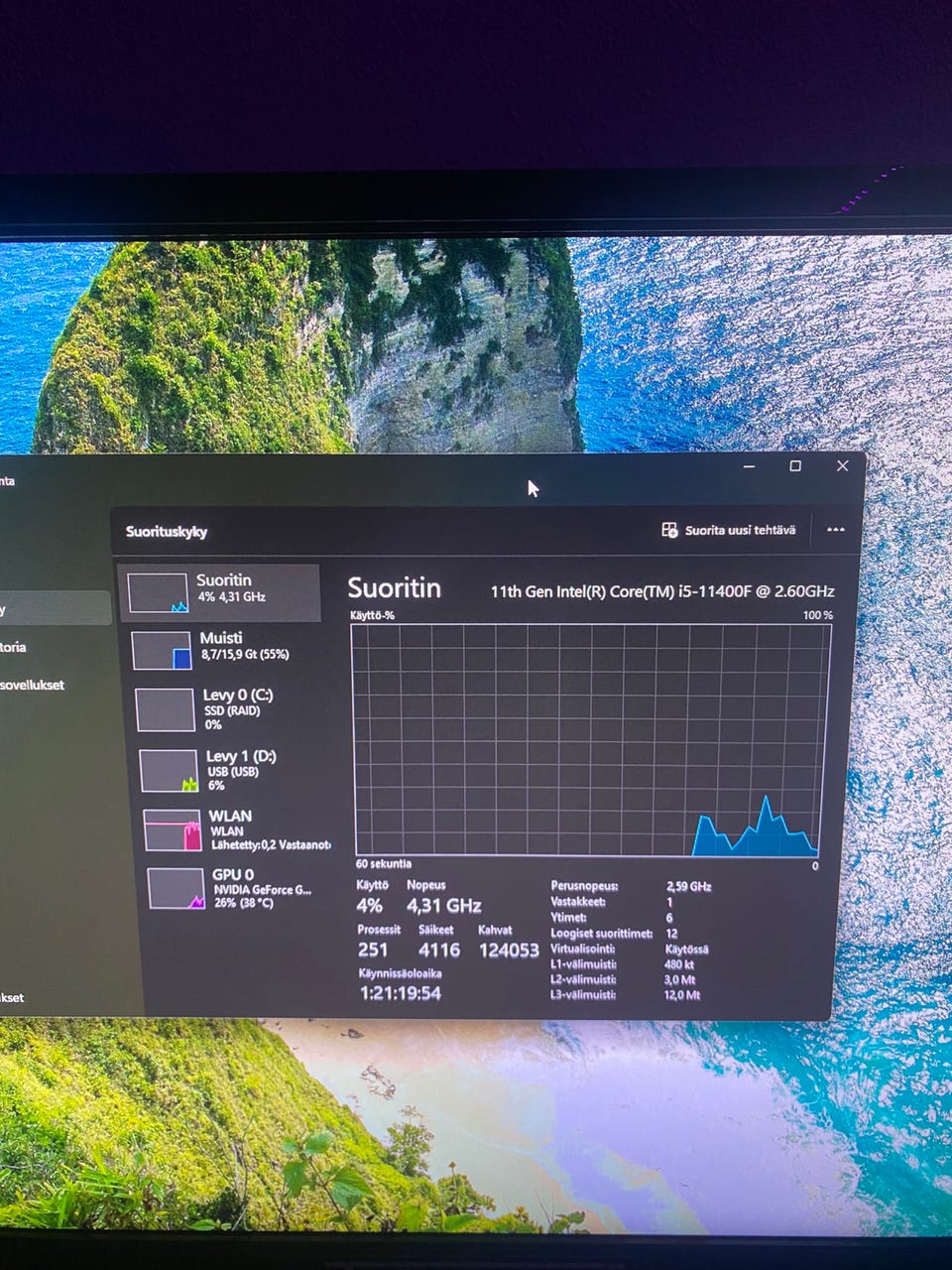Click the Muisti memory usage thumbnail graph

click(x=162, y=651)
